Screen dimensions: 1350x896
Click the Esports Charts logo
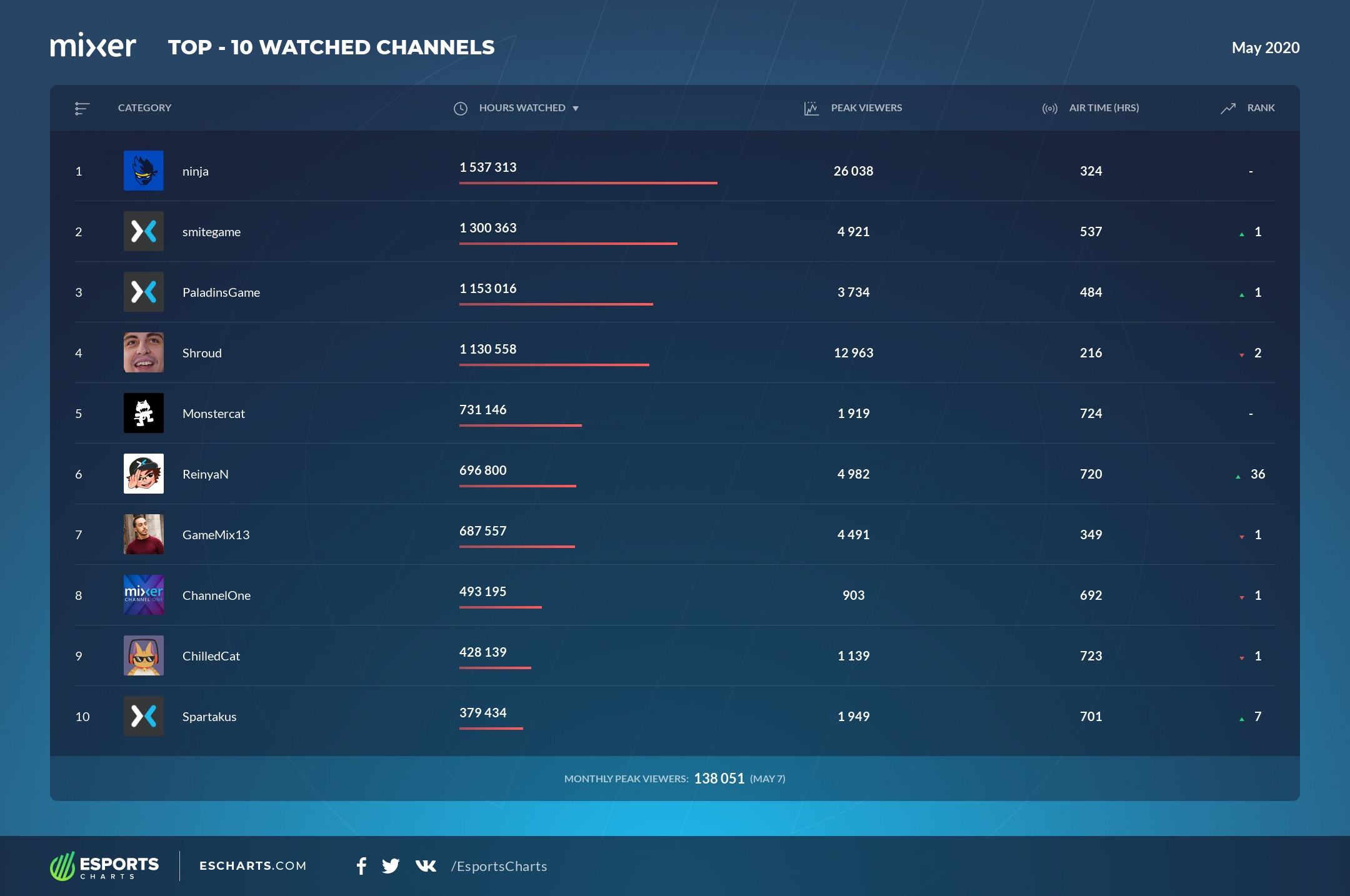coord(104,866)
